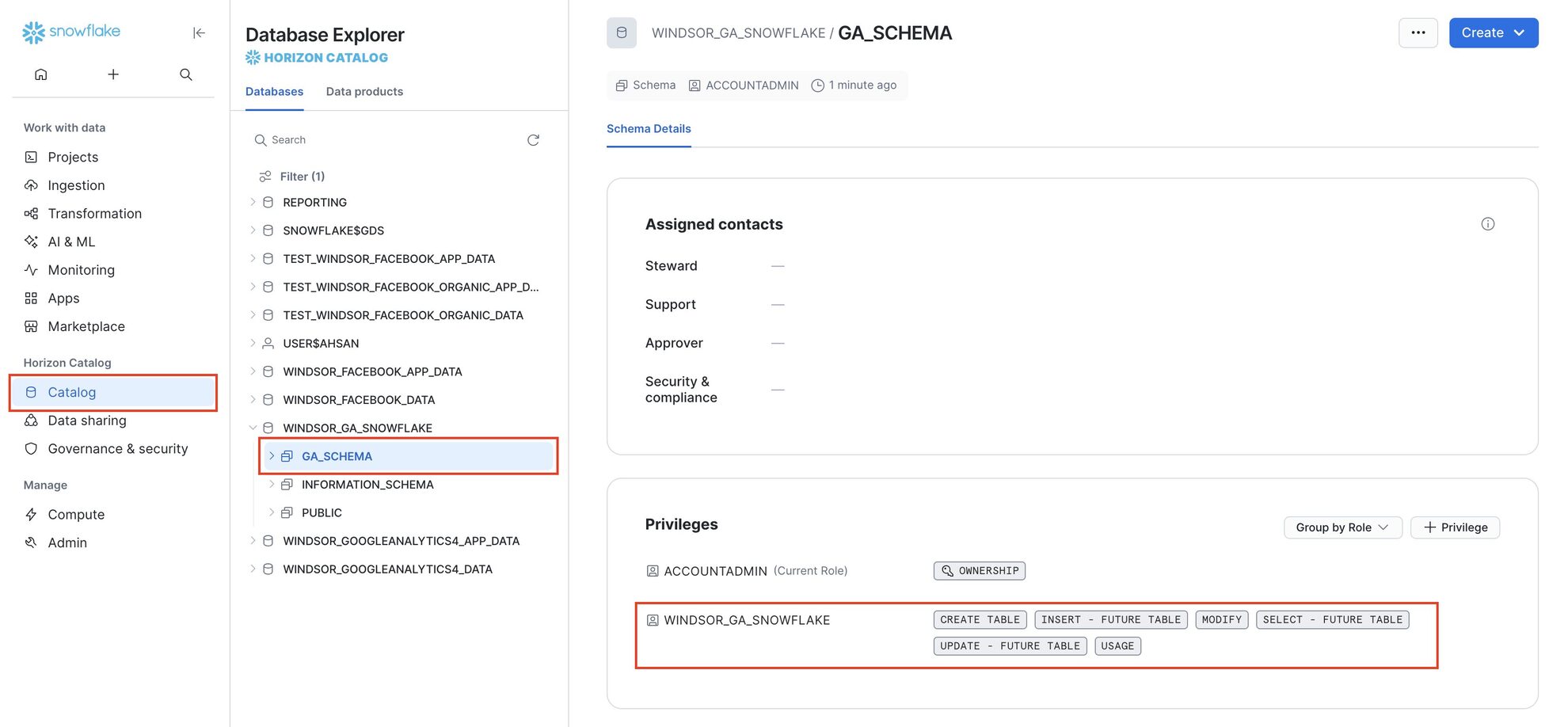Expand the REPORTING database
Viewport: 1568px width, 727px height.
click(253, 202)
